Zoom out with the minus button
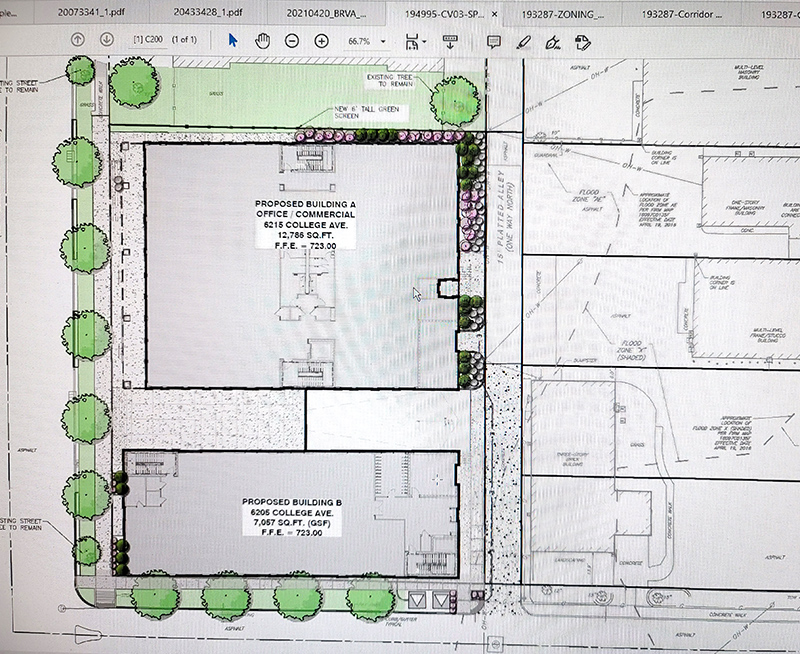Screen dimensions: 800x654 (292, 41)
